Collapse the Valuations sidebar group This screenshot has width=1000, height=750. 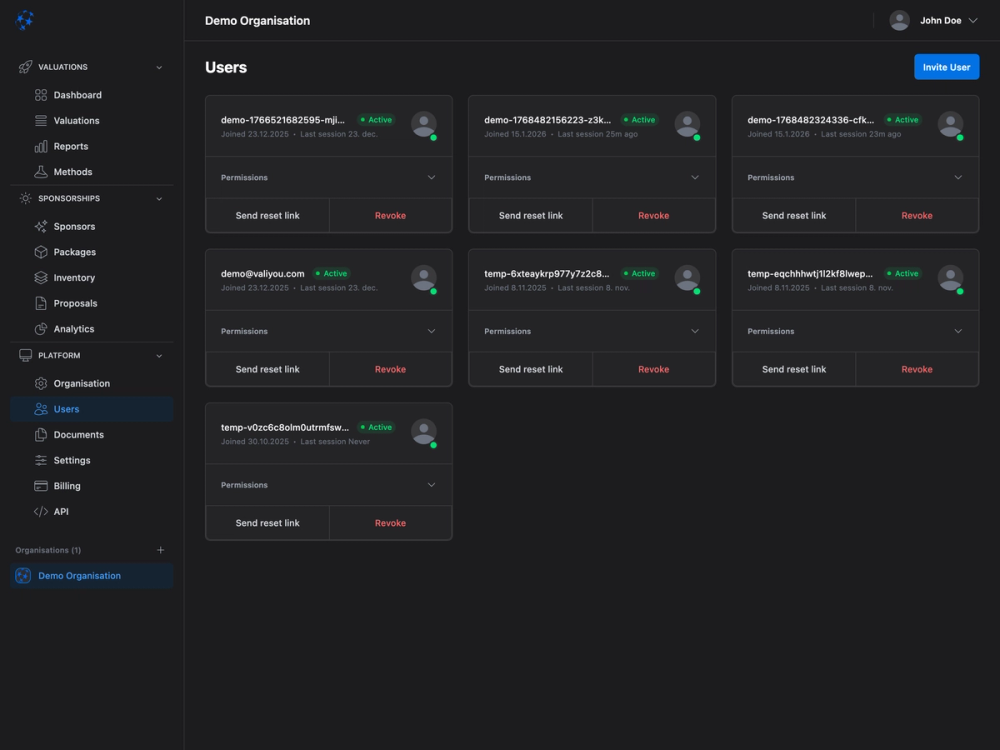pyautogui.click(x=158, y=67)
